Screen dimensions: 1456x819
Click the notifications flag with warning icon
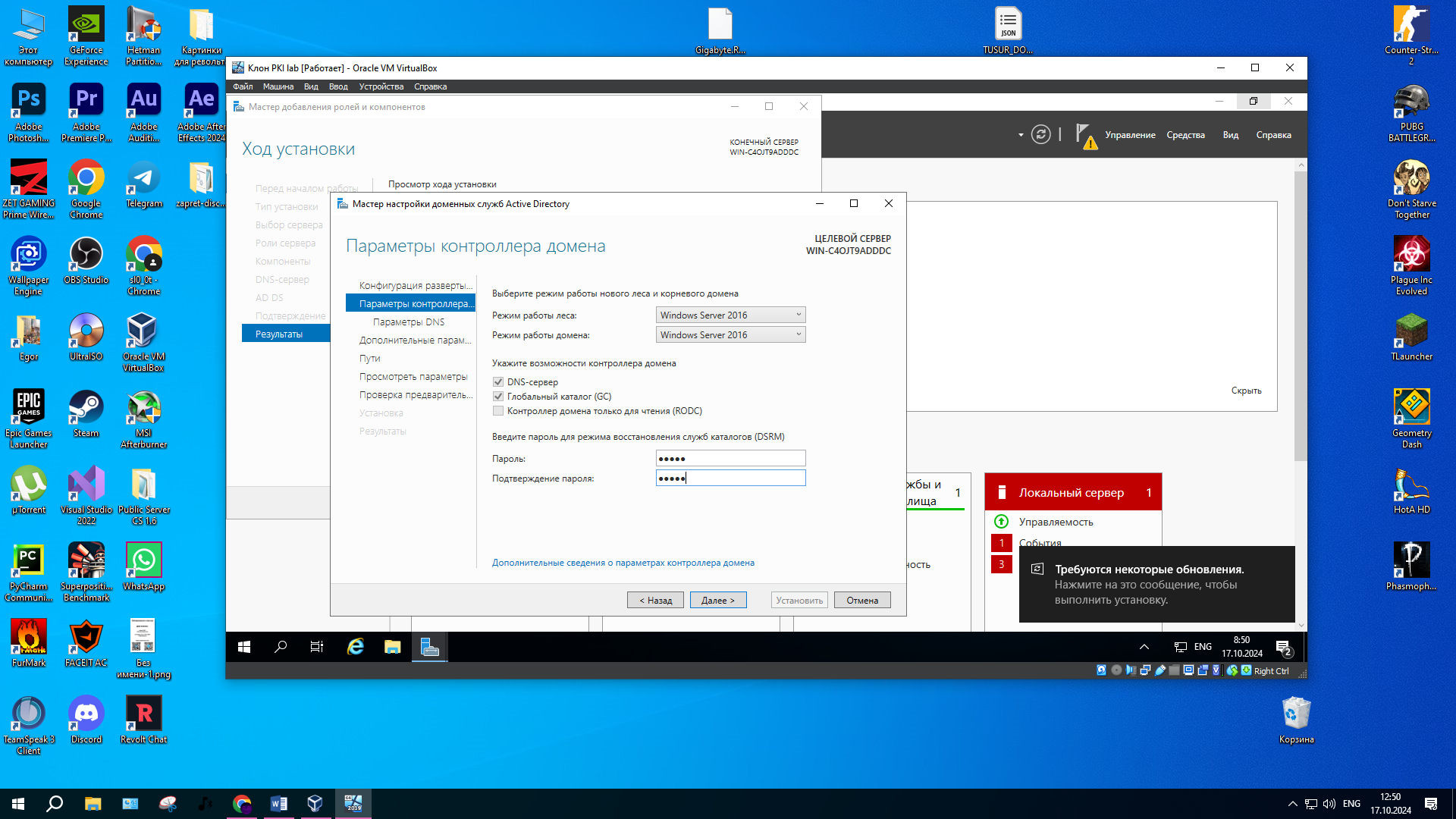pos(1086,136)
